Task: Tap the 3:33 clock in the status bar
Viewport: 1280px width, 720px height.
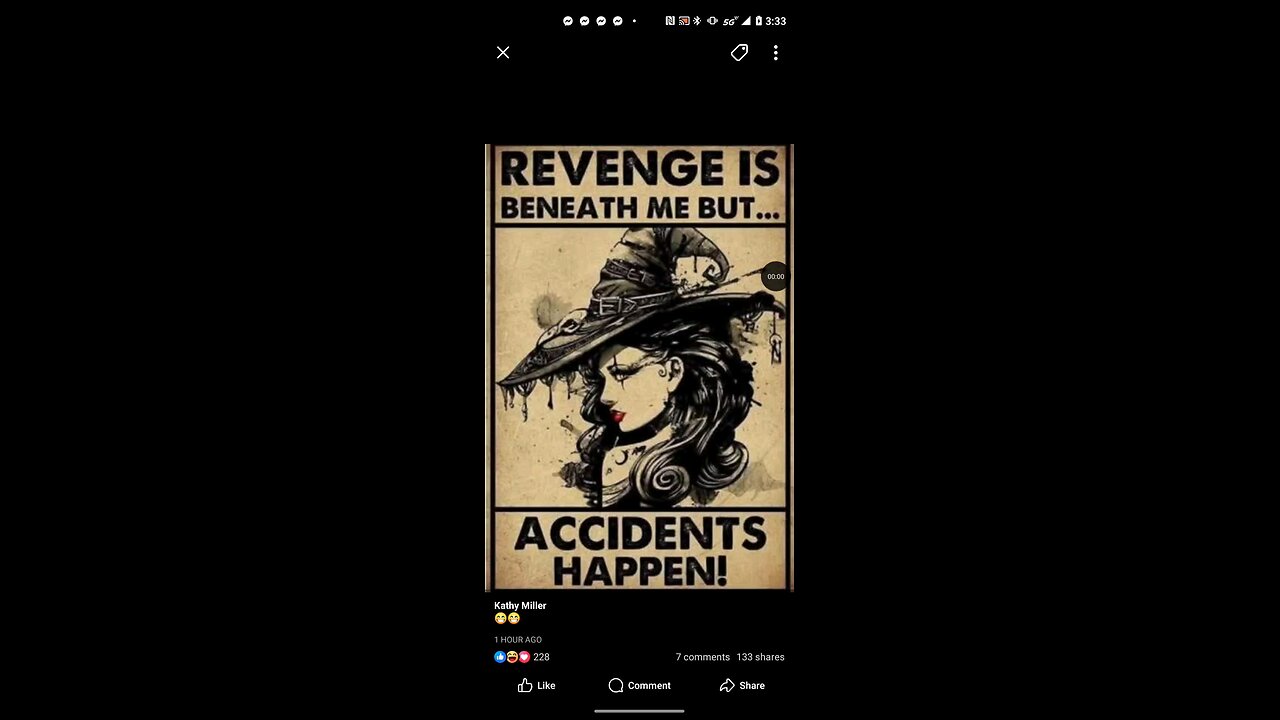Action: click(x=776, y=20)
